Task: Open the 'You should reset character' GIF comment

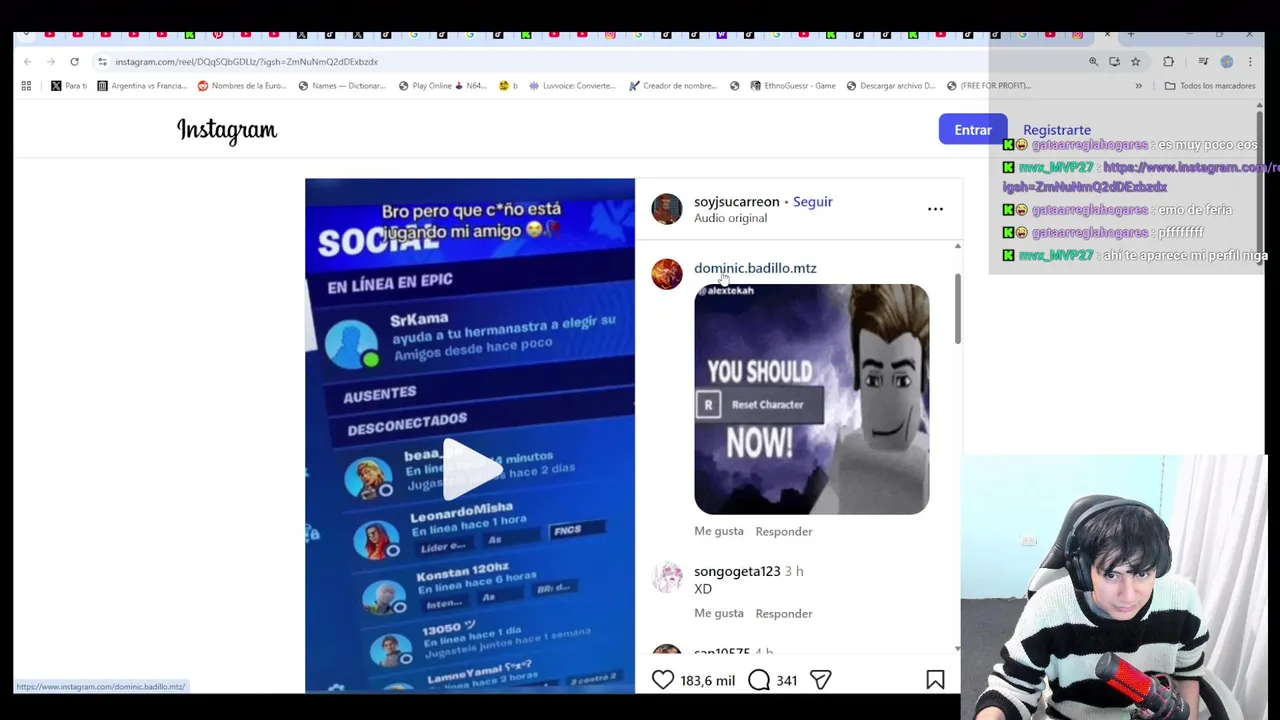Action: (811, 399)
